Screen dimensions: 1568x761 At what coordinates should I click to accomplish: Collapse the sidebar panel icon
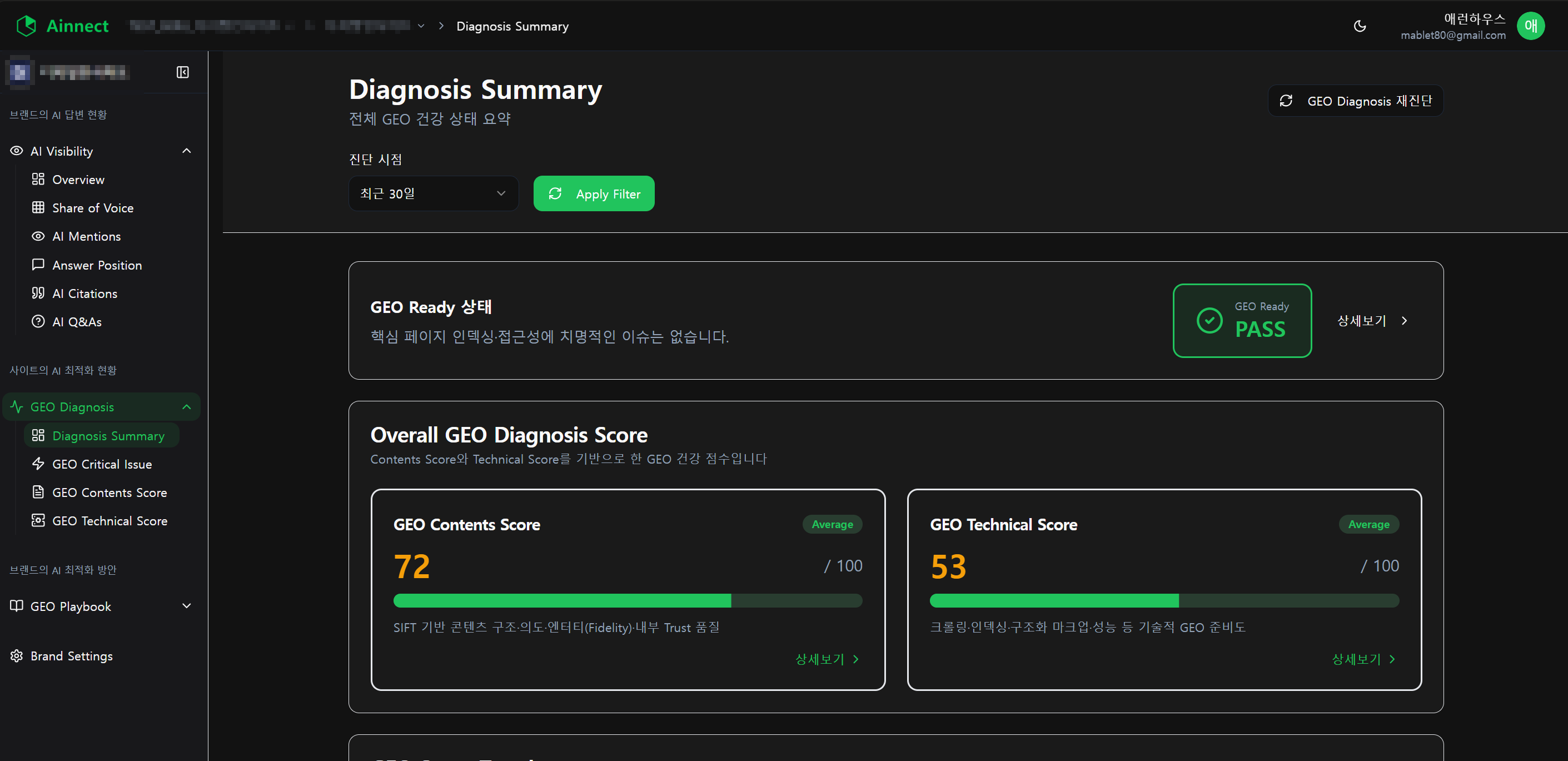click(183, 72)
